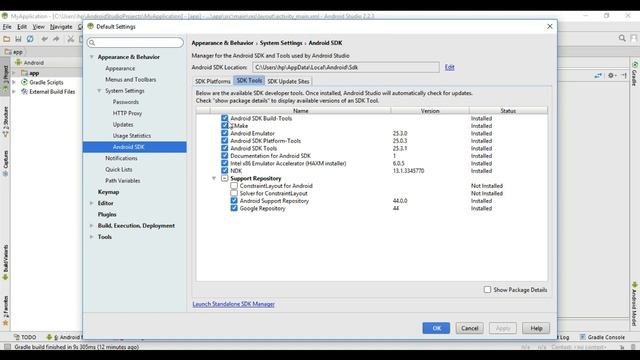
Task: Collapse the Support Repository tree node
Action: 214,178
